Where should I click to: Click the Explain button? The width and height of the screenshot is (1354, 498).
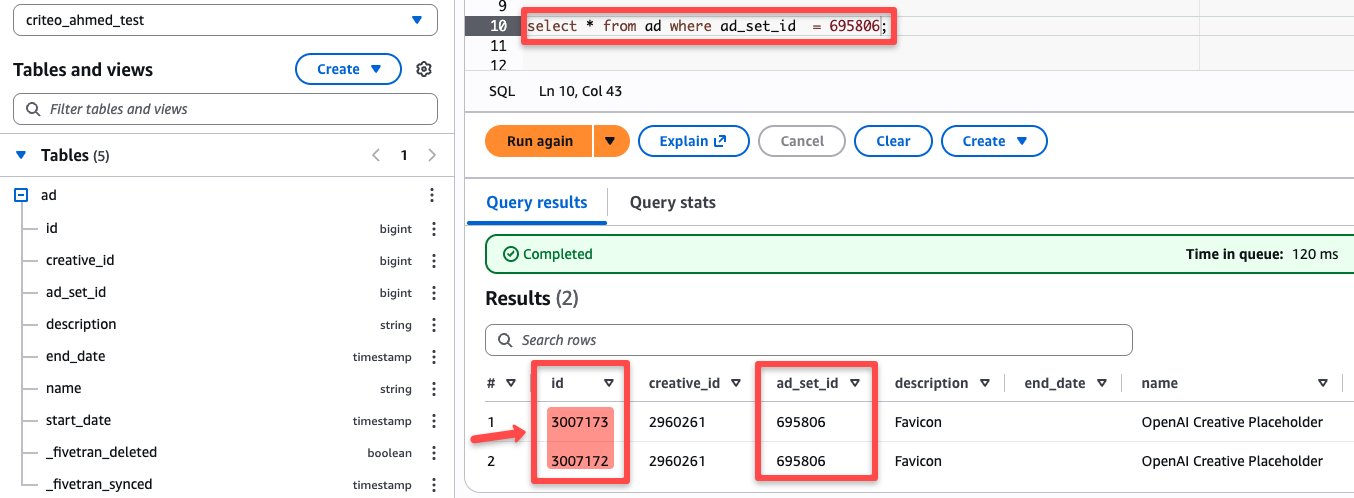tap(693, 141)
